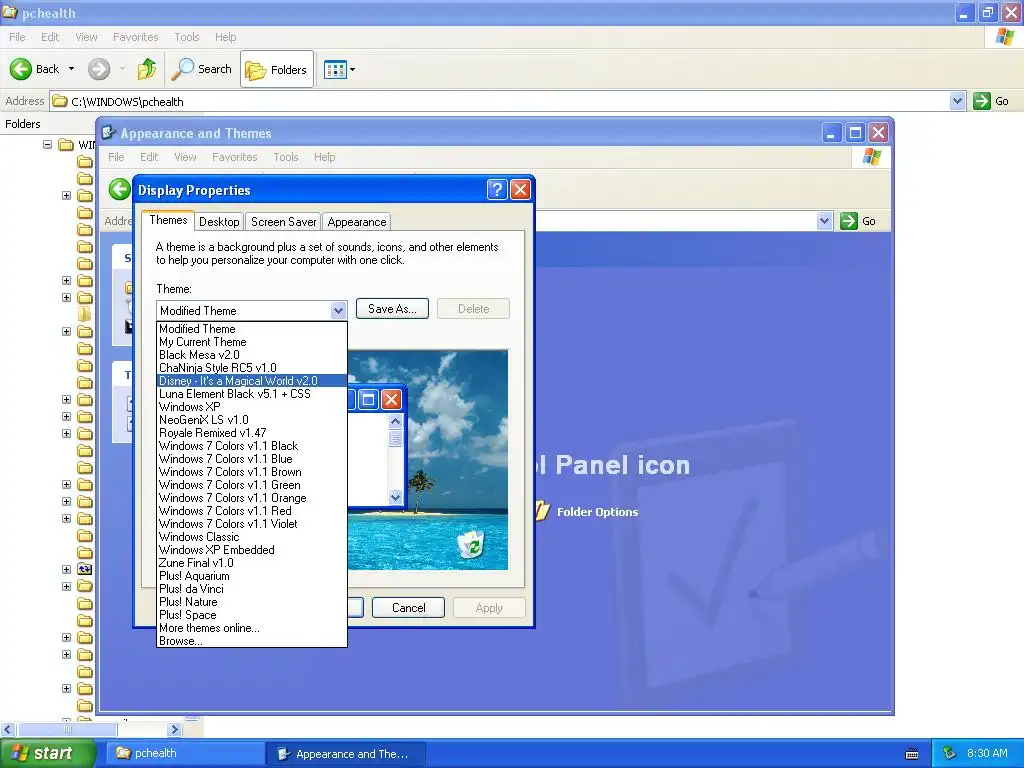Click the Back arrow in Appearance and Themes window
Screen dimensions: 1024x768
tap(120, 189)
